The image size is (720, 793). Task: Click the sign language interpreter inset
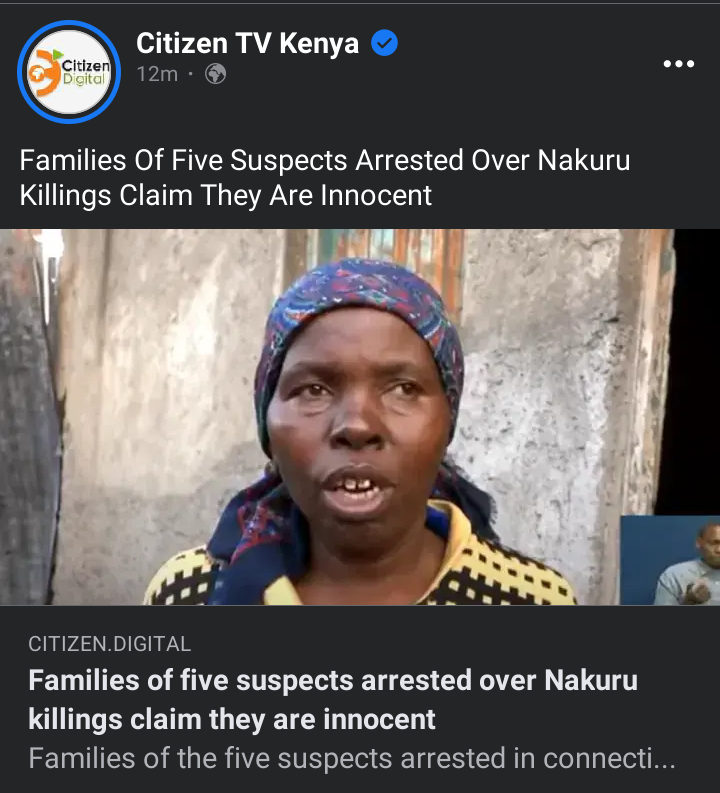click(x=670, y=560)
